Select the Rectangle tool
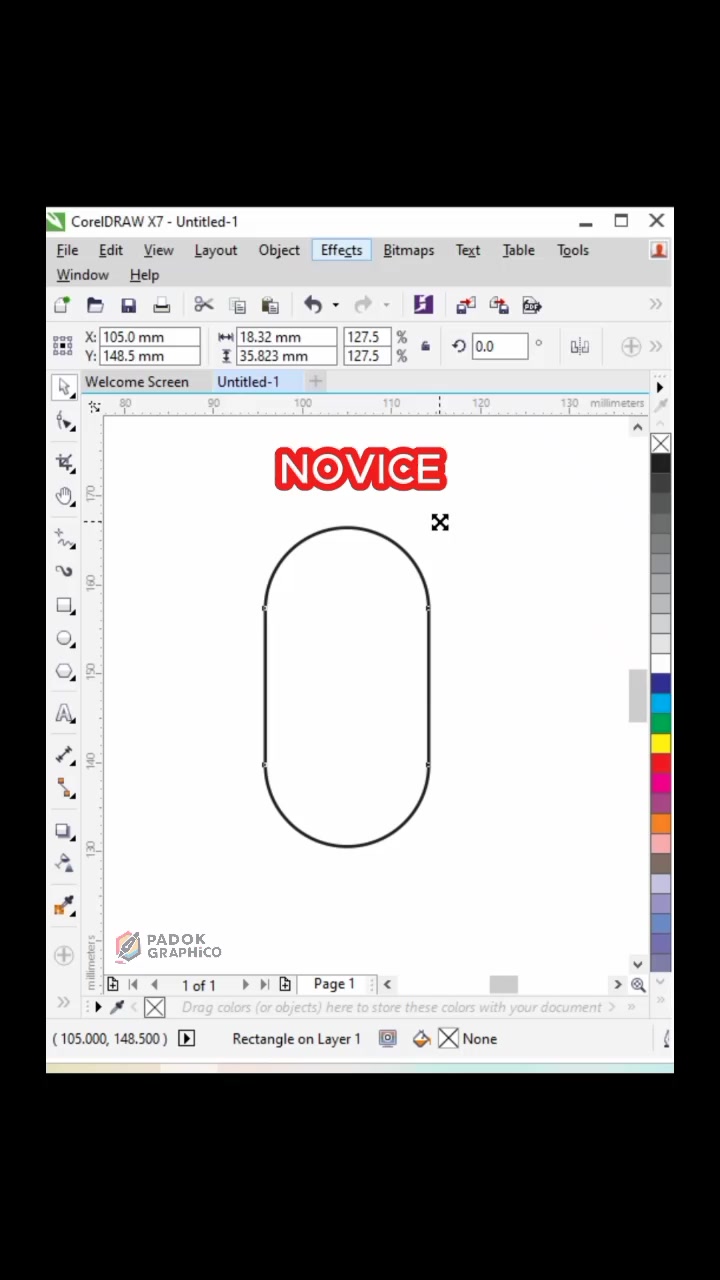Image resolution: width=720 pixels, height=1280 pixels. click(x=65, y=606)
